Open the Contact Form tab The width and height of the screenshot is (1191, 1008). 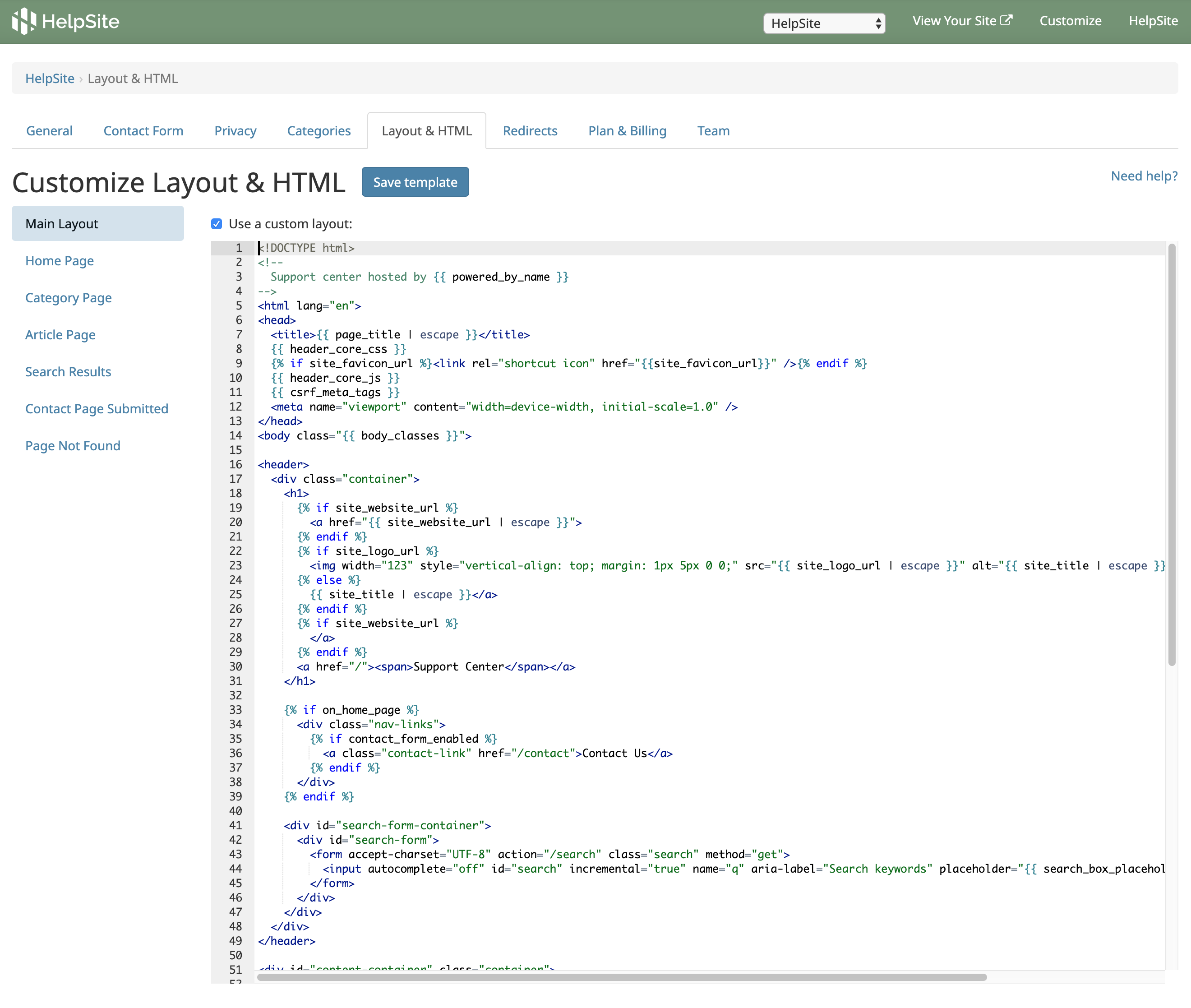pos(143,130)
